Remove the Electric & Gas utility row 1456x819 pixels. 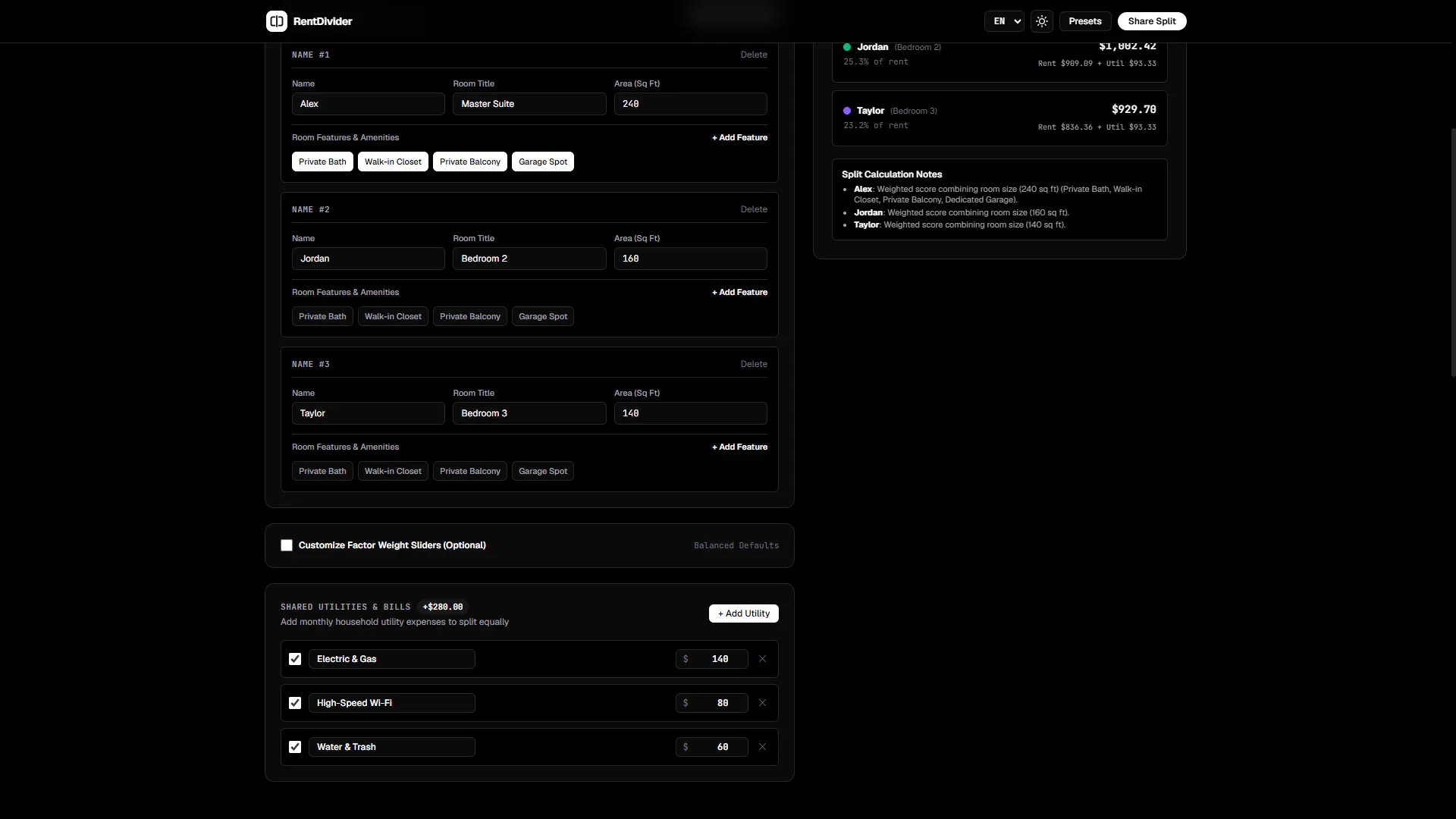coord(762,659)
